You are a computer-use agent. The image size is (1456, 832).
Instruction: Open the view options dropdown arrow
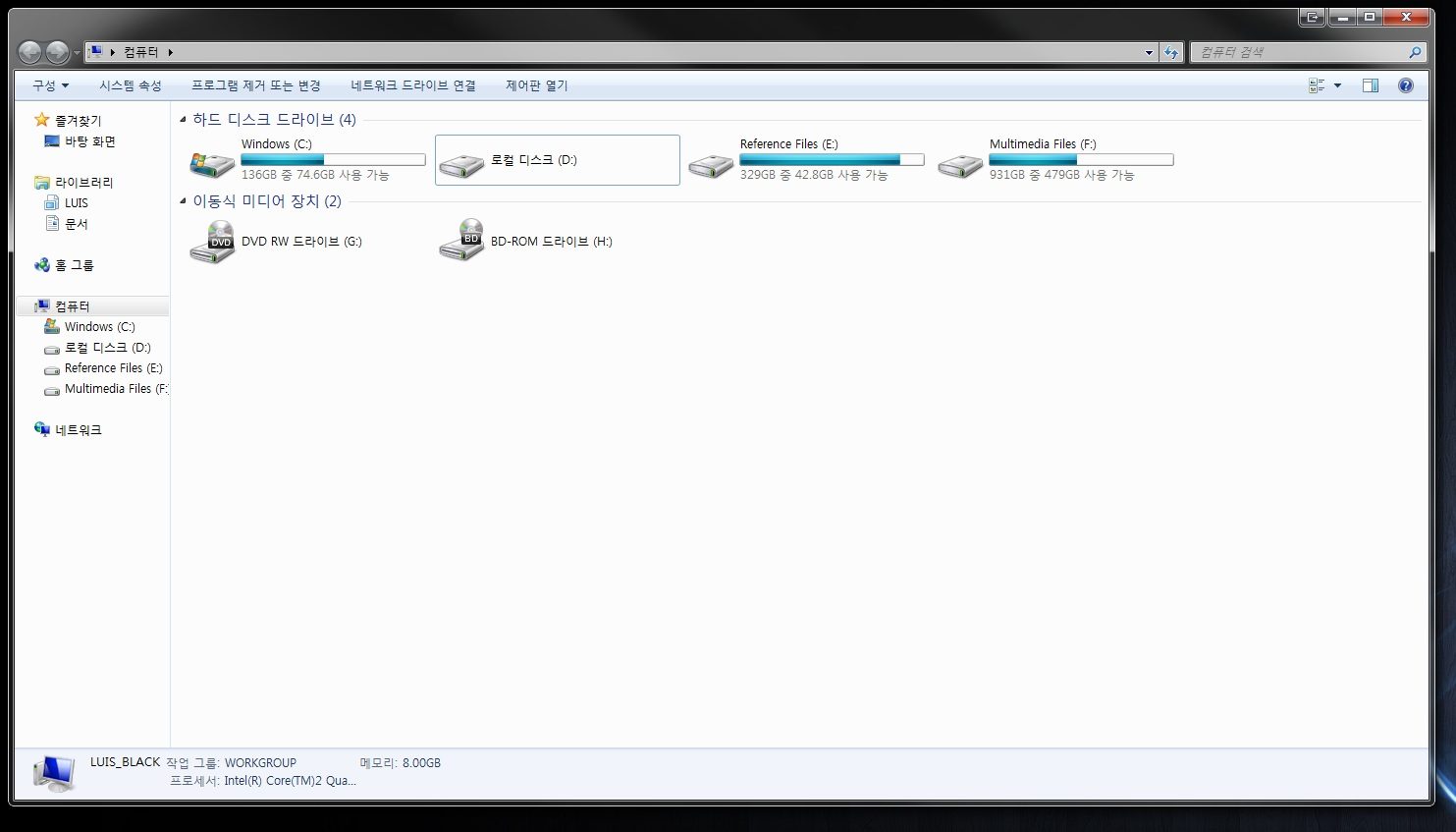pyautogui.click(x=1337, y=85)
